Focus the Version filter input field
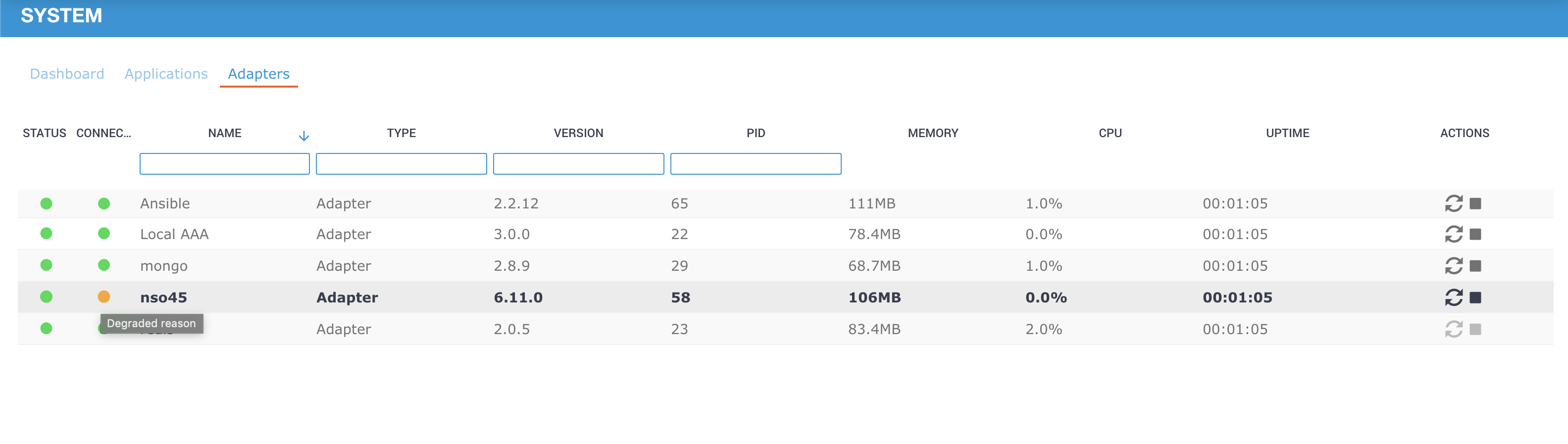The height and width of the screenshot is (444, 1568). [578, 164]
